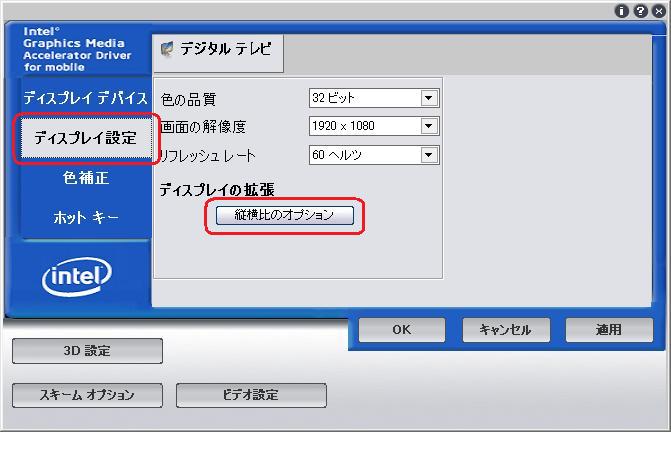This screenshot has width=671, height=476.
Task: Click the OK button
Action: pyautogui.click(x=402, y=330)
